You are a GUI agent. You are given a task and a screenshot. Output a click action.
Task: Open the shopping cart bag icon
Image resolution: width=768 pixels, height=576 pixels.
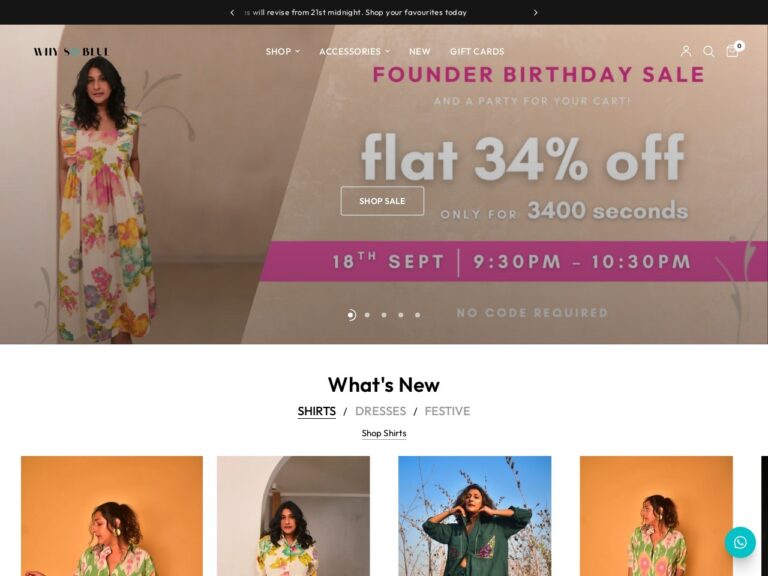pyautogui.click(x=733, y=51)
